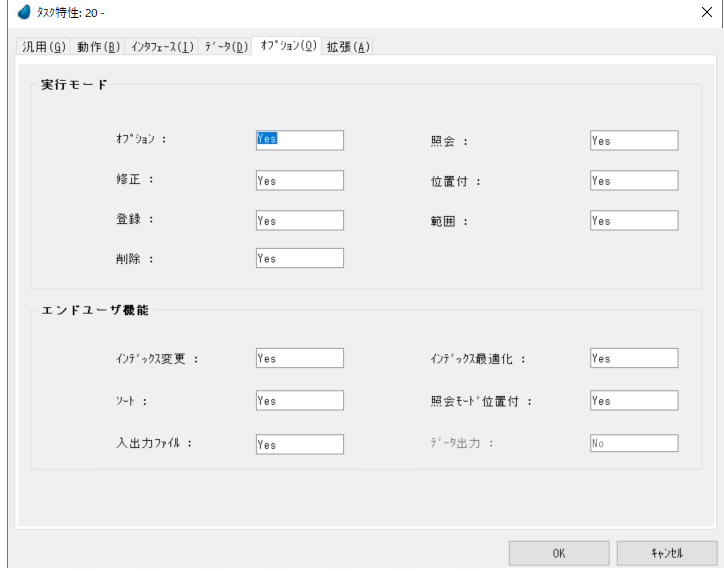Click the 入出力ファイル value field

tap(299, 444)
